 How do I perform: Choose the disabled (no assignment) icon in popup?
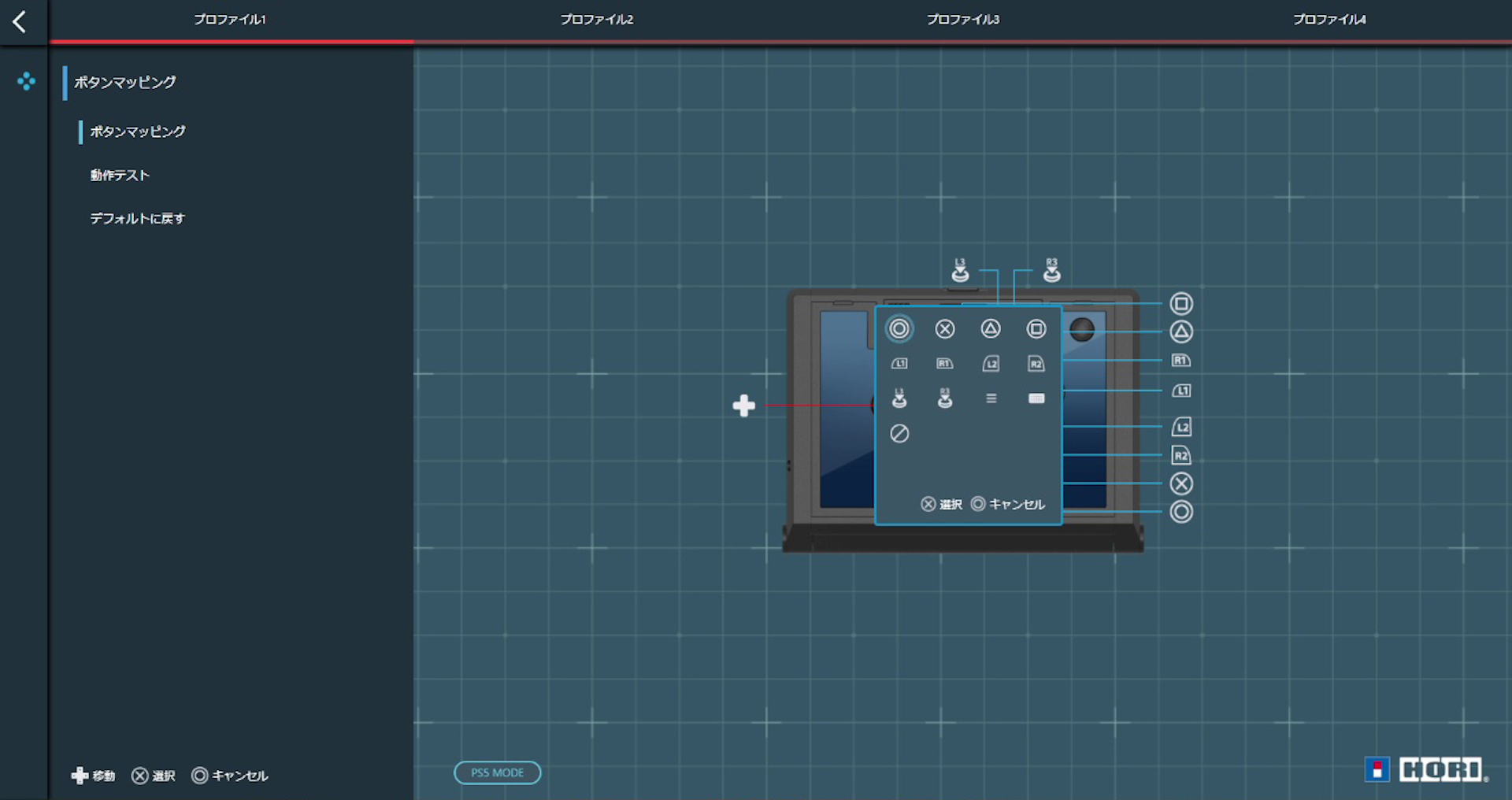click(899, 433)
